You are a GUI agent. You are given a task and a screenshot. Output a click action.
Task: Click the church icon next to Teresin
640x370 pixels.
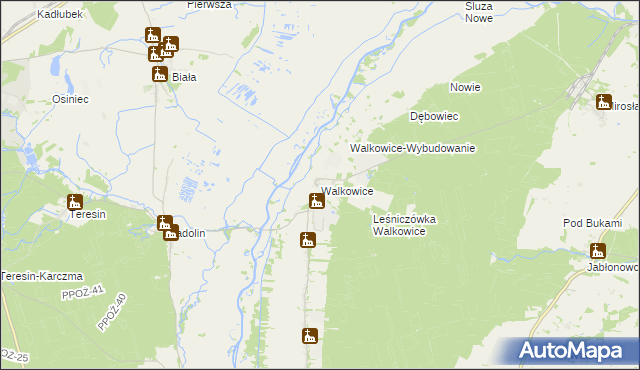[75, 202]
